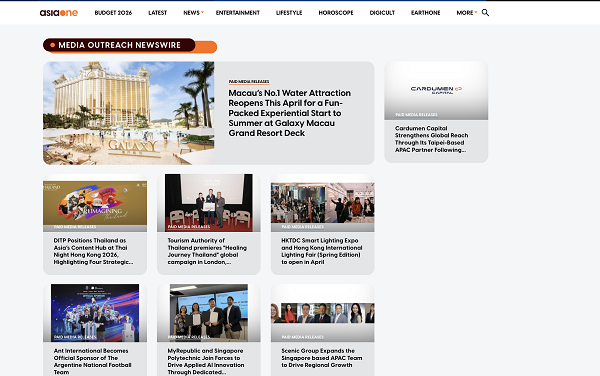Open Tourism Authority of Thailand event photo

(x=209, y=203)
